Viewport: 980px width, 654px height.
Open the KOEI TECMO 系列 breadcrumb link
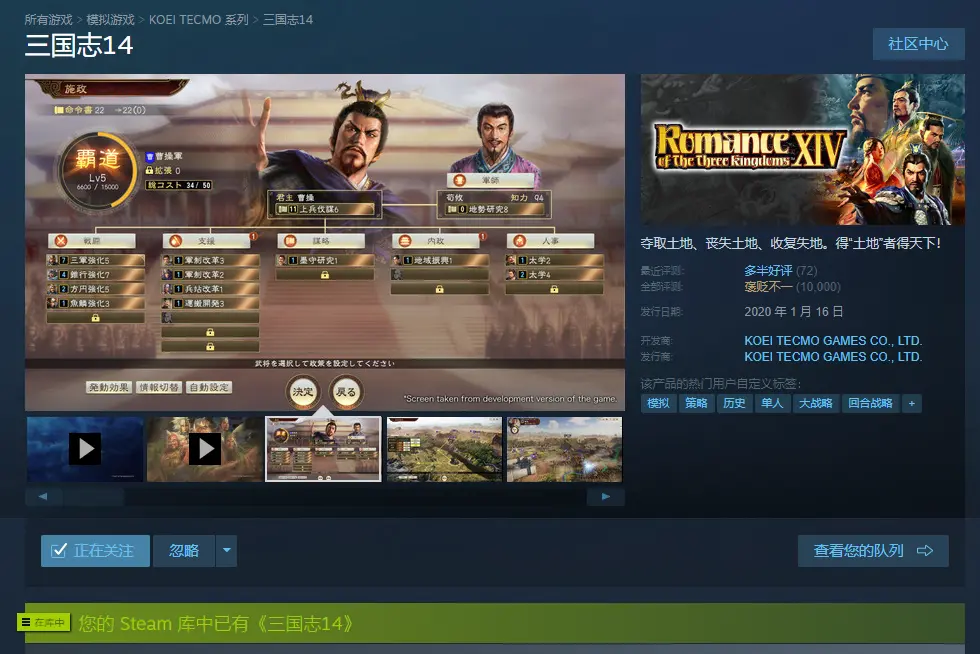198,19
